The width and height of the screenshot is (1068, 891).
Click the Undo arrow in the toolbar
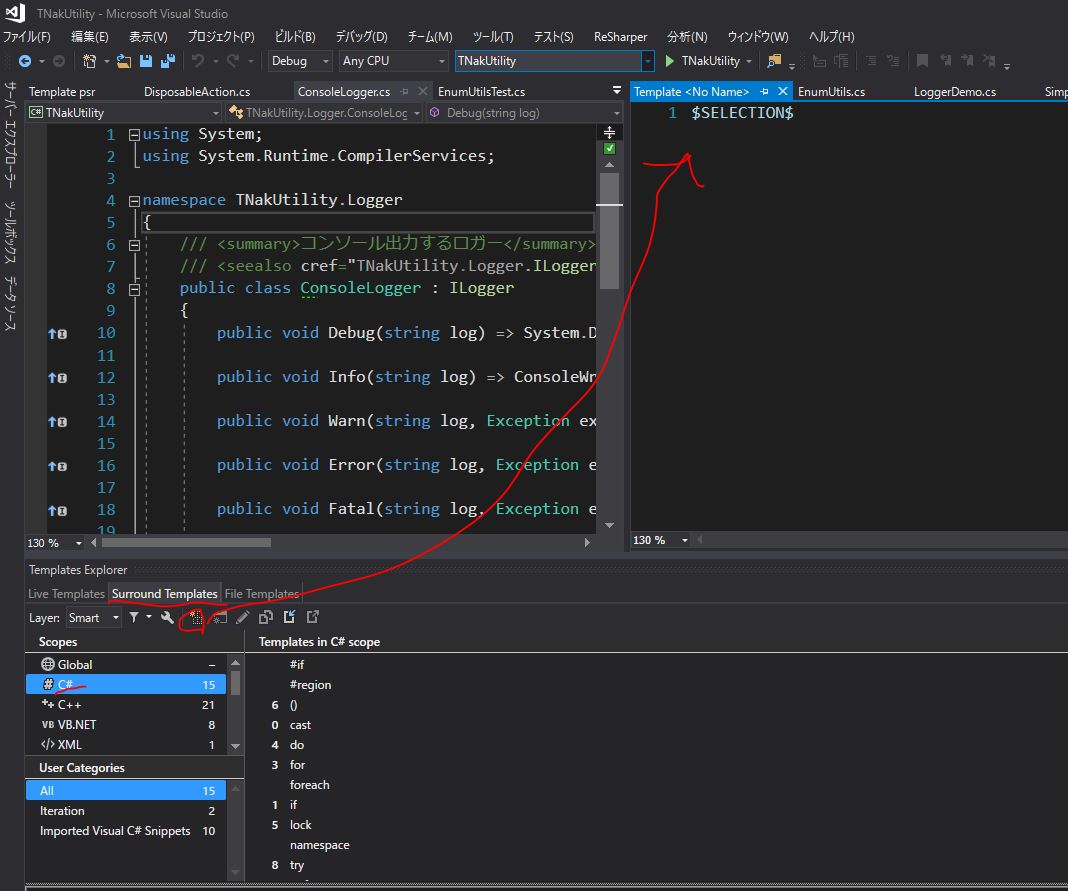point(198,61)
